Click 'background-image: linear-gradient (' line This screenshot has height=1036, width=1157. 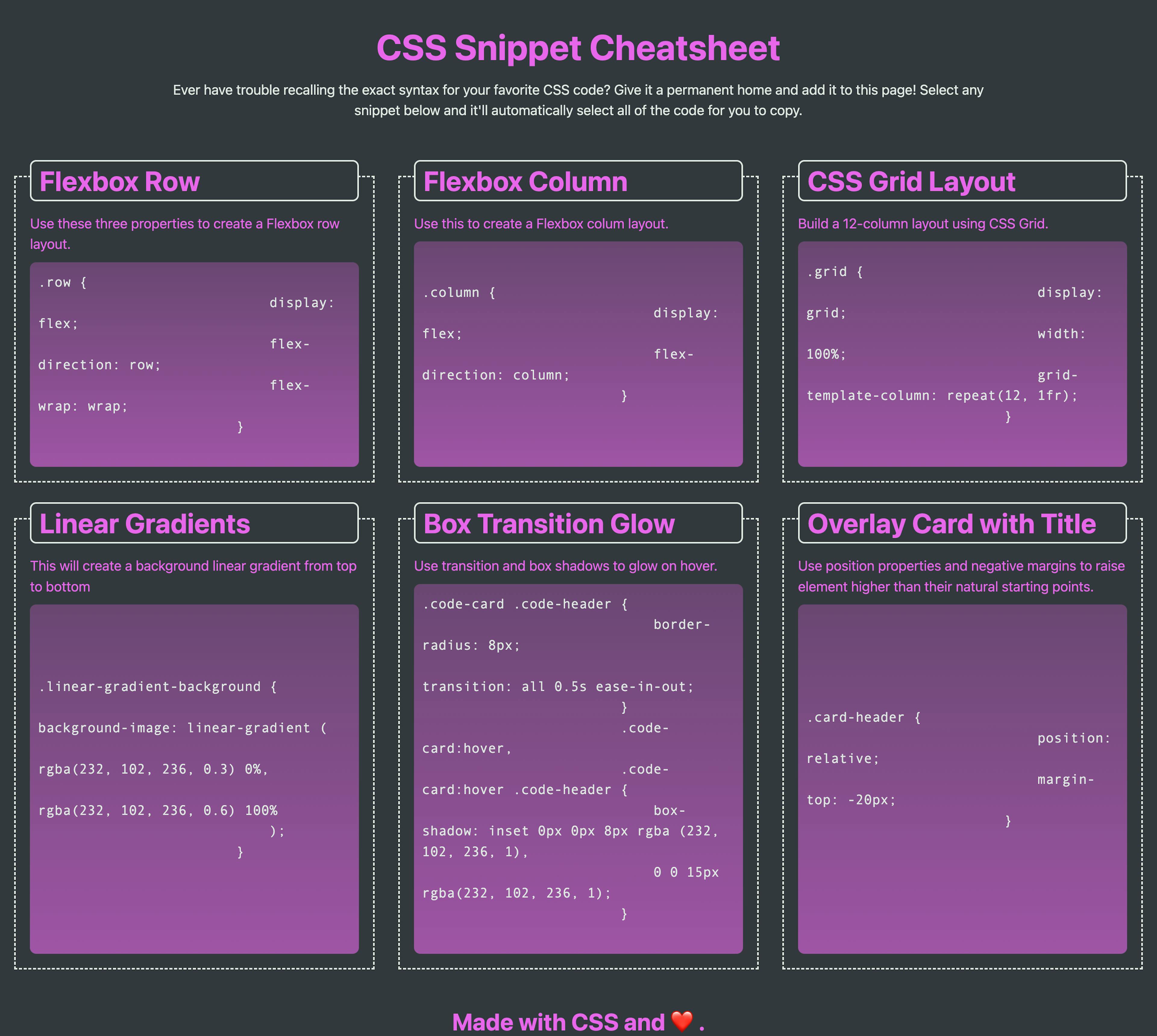pyautogui.click(x=183, y=728)
